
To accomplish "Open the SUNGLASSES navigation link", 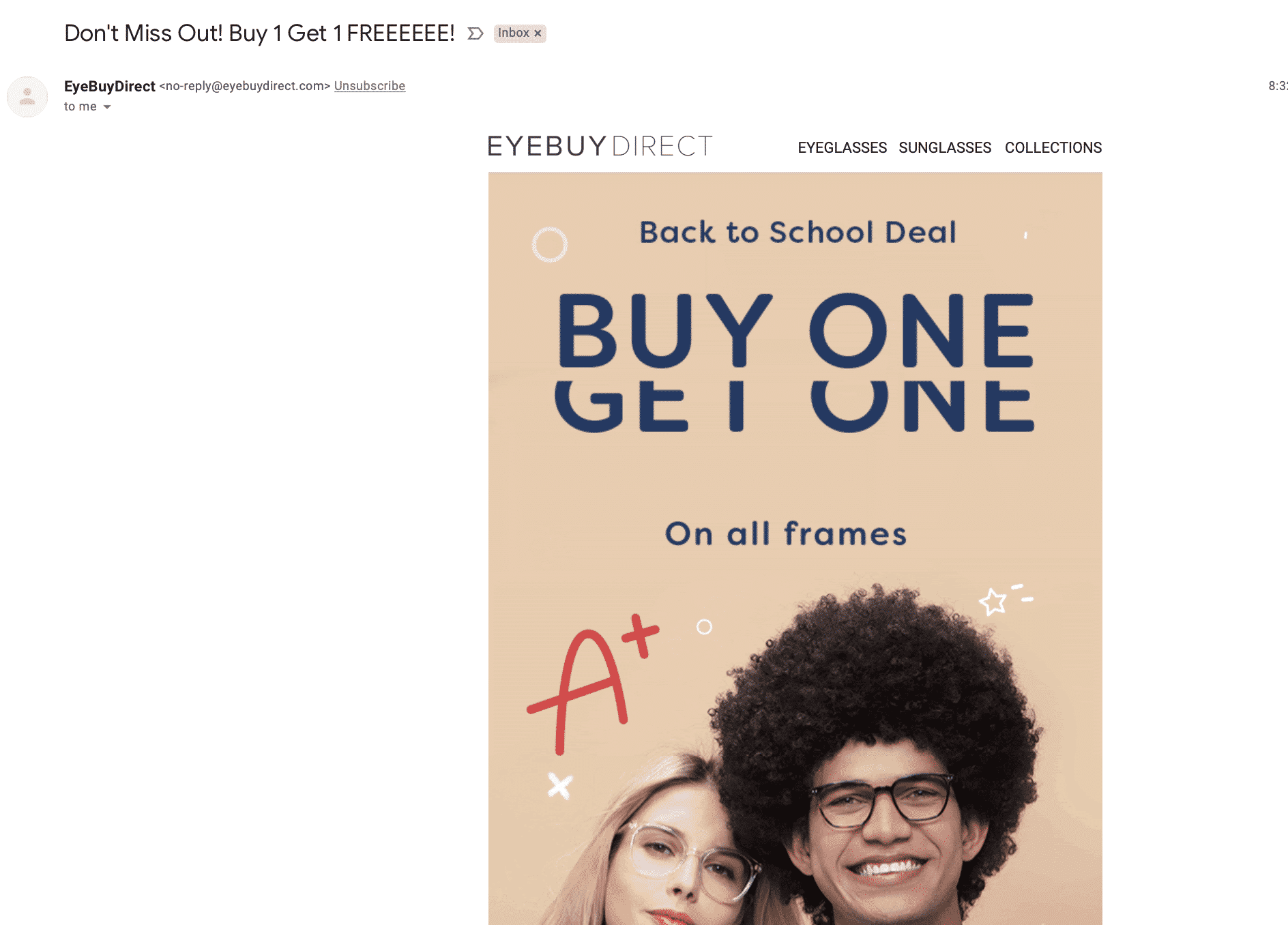I will pos(945,147).
